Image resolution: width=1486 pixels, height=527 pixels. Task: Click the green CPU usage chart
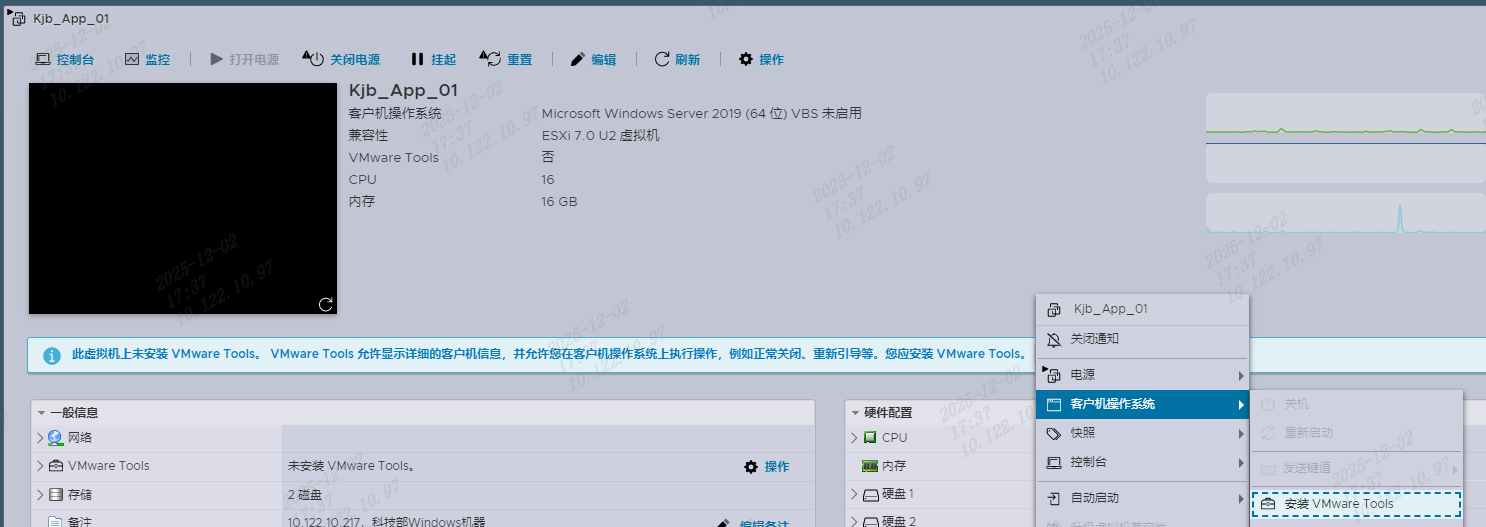coord(1345,117)
